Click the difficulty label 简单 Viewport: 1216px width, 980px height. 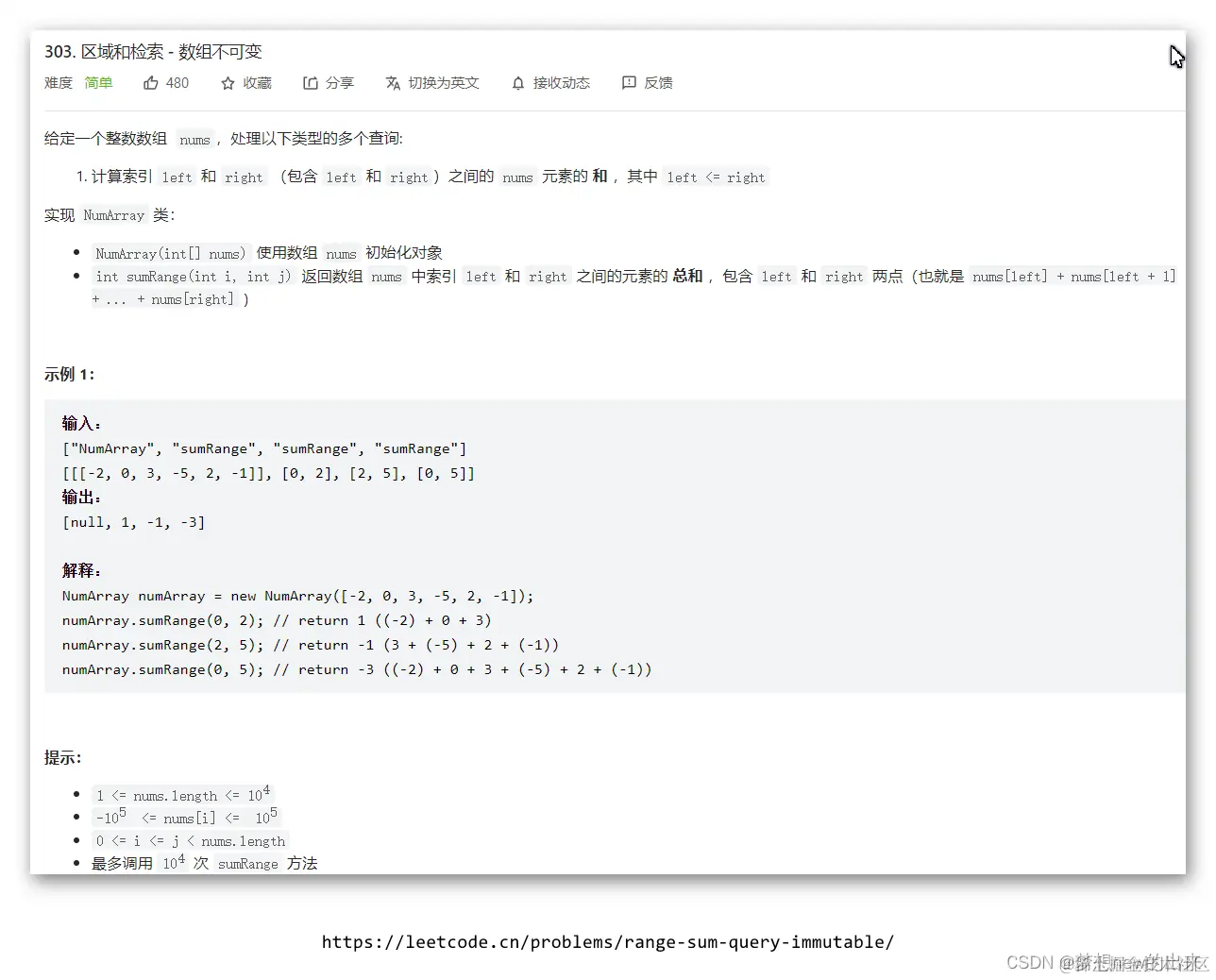98,83
